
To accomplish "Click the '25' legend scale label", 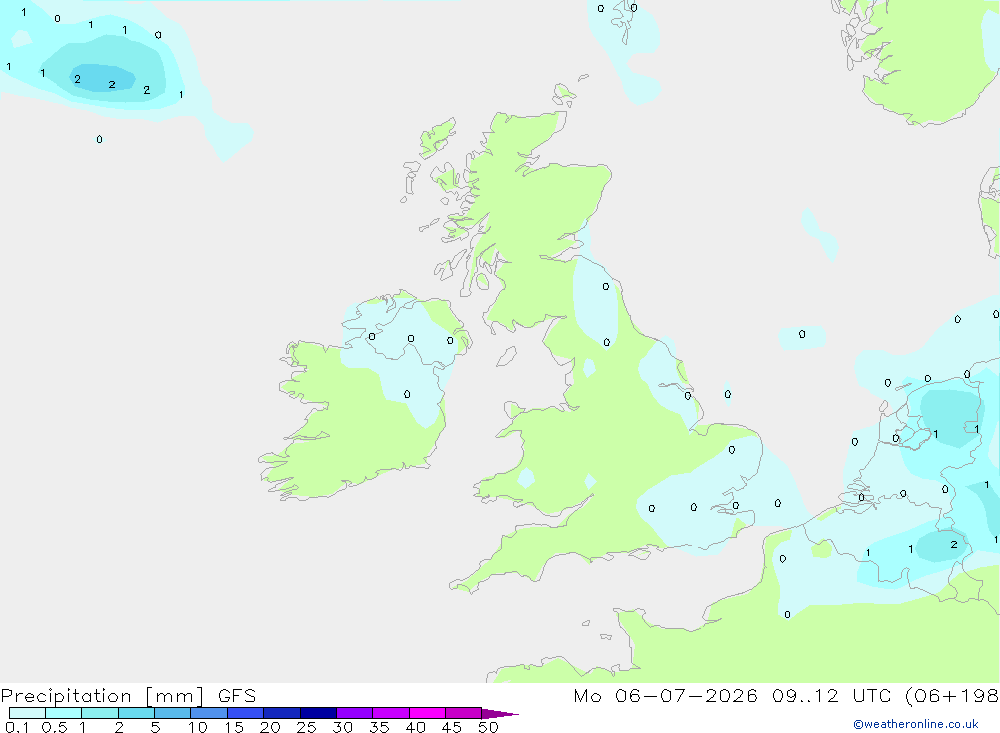I will coord(306,727).
